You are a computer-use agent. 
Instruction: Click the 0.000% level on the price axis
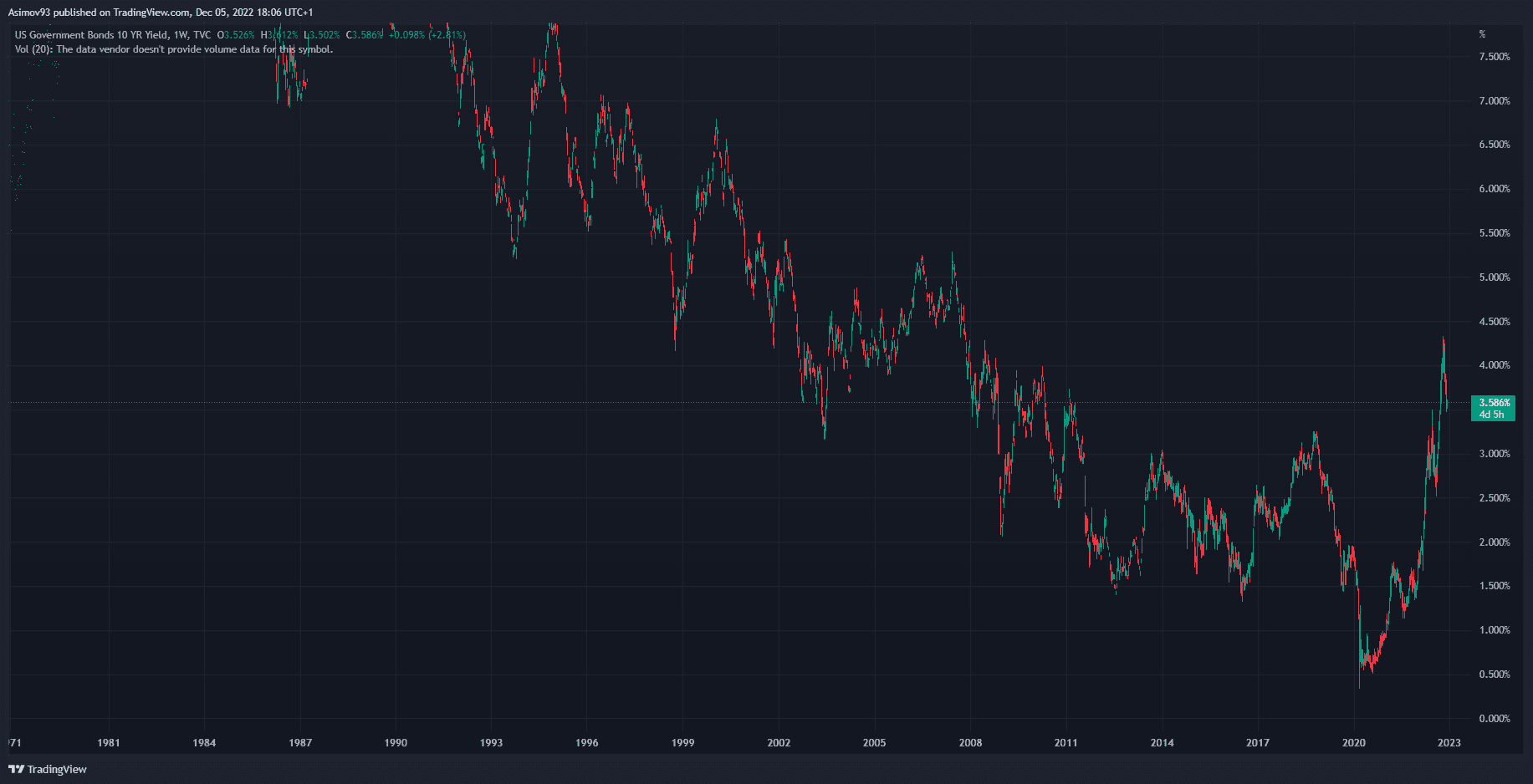[x=1494, y=719]
